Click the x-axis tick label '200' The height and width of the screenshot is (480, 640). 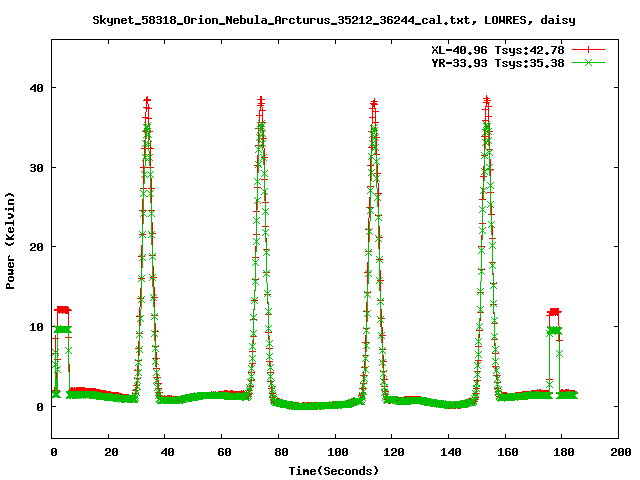[620, 452]
